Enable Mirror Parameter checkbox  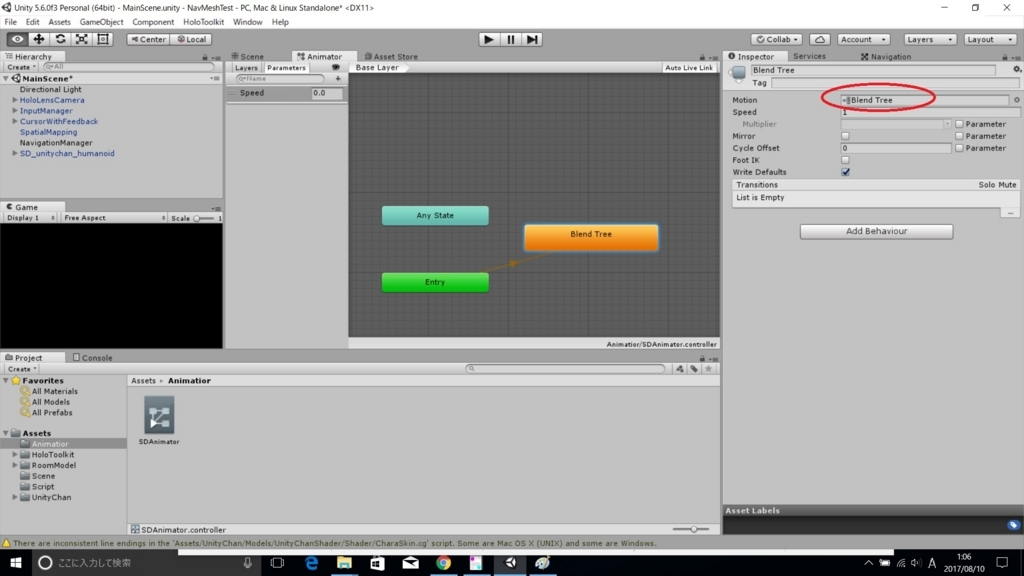pos(959,136)
